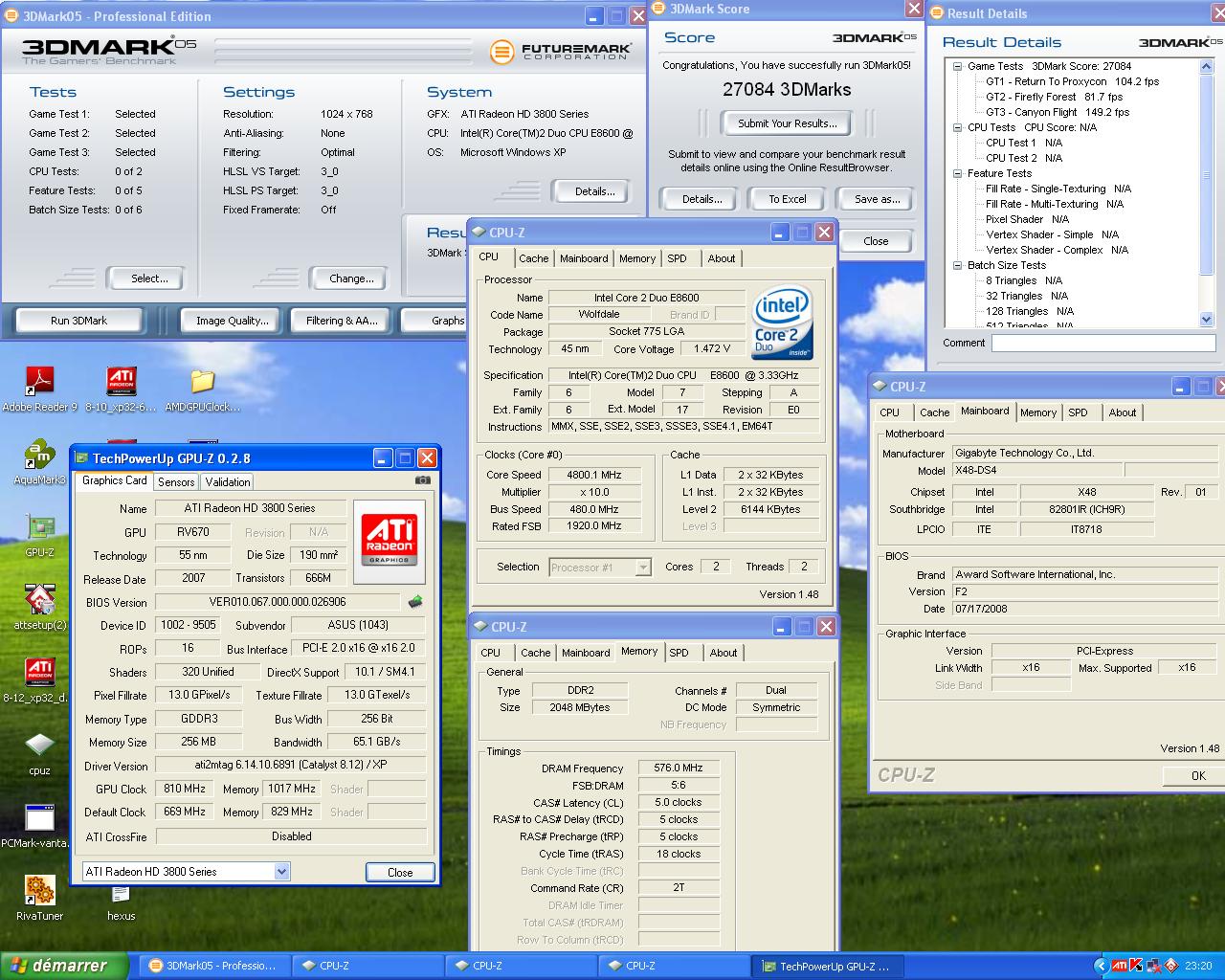Screen dimensions: 1225x980
Task: Click the system tray expand arrow
Action: coord(1101,966)
